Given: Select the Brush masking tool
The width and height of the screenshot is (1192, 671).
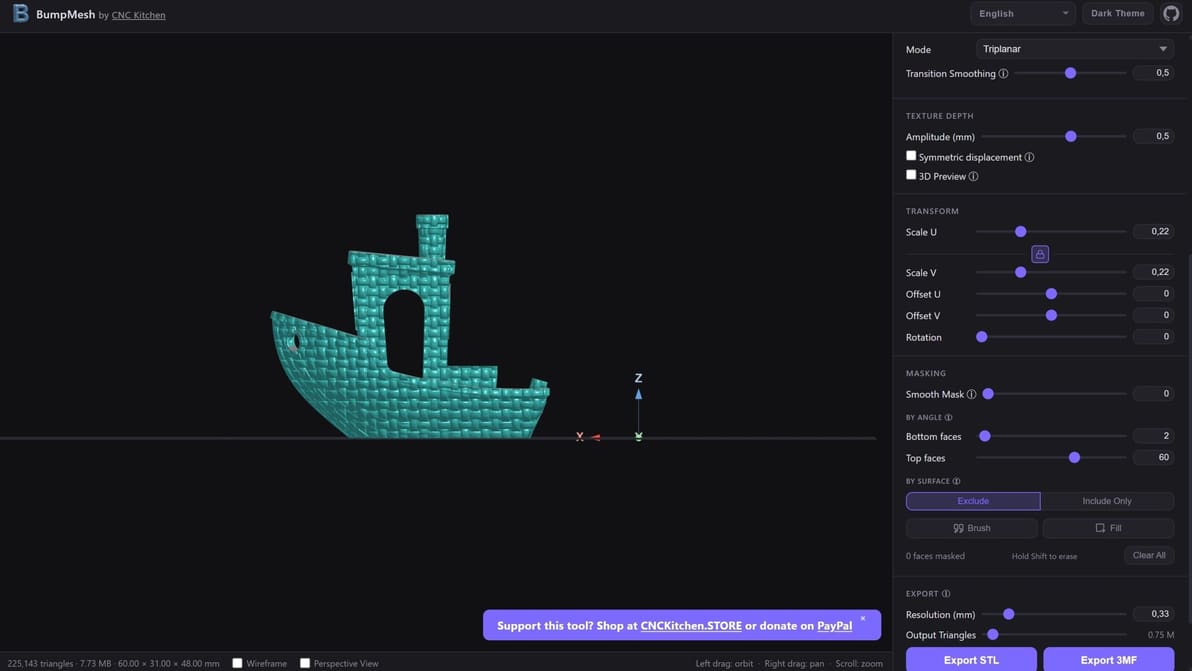Looking at the screenshot, I should [971, 527].
